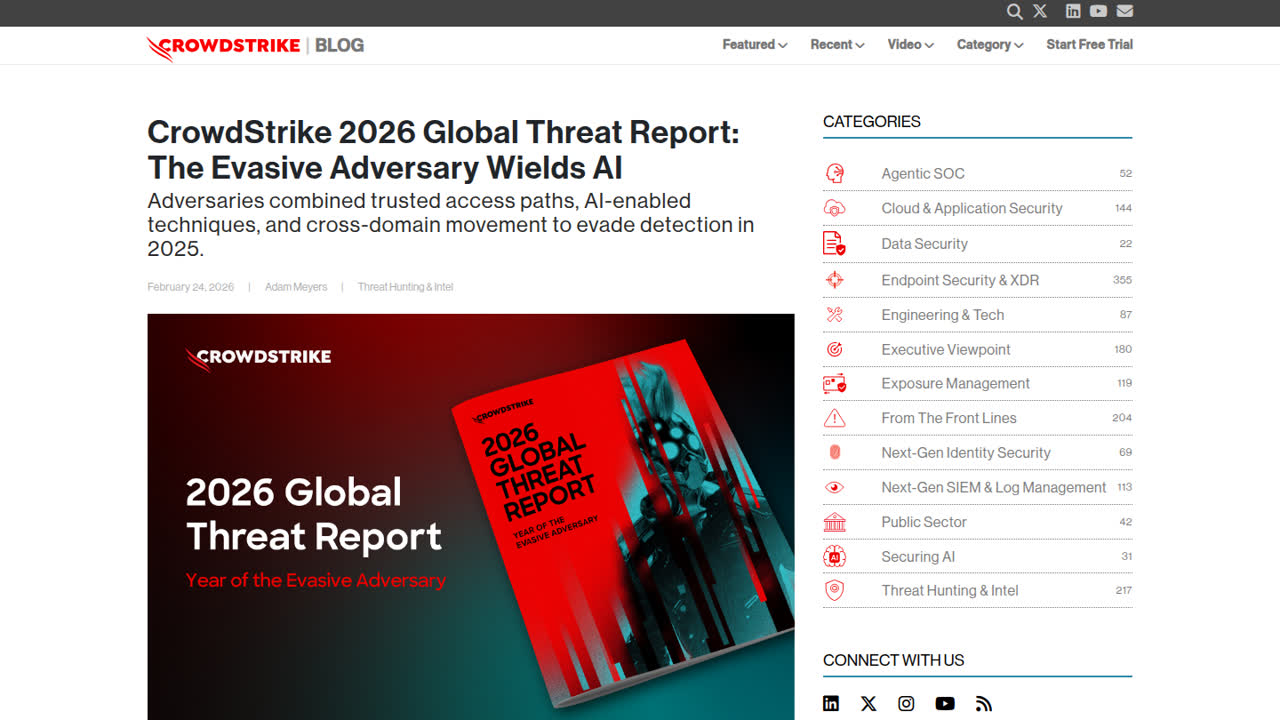Expand the Featured dropdown menu
1280x720 pixels.
755,45
